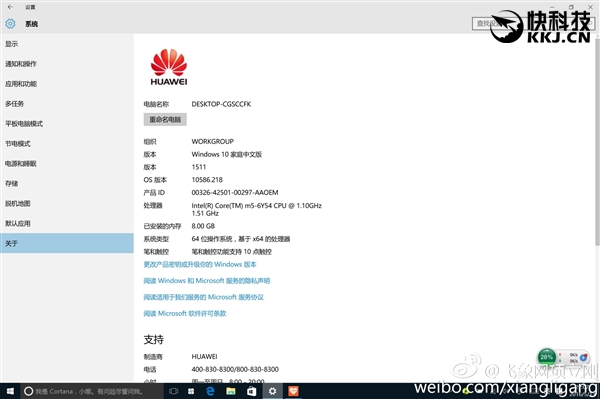Click the Windows 10 家庭中文版 edition text
600x399 pixels.
[227, 154]
